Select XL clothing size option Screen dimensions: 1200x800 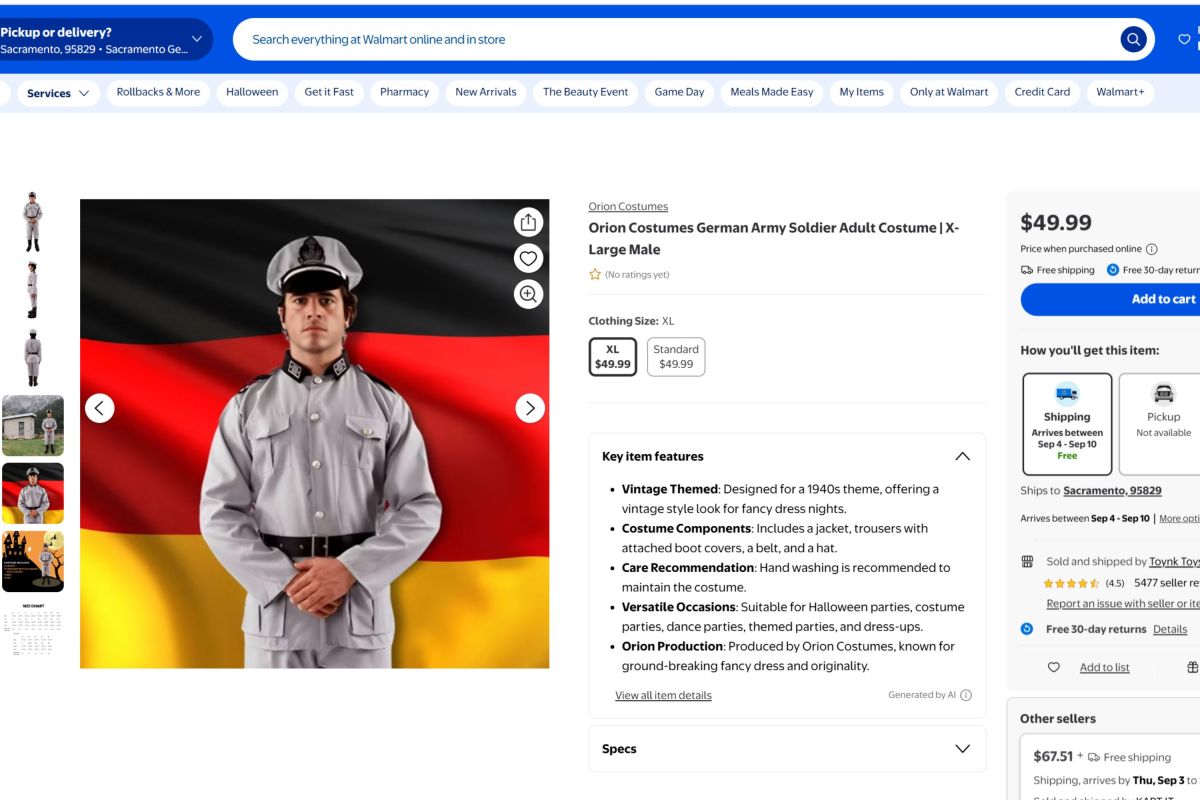613,357
